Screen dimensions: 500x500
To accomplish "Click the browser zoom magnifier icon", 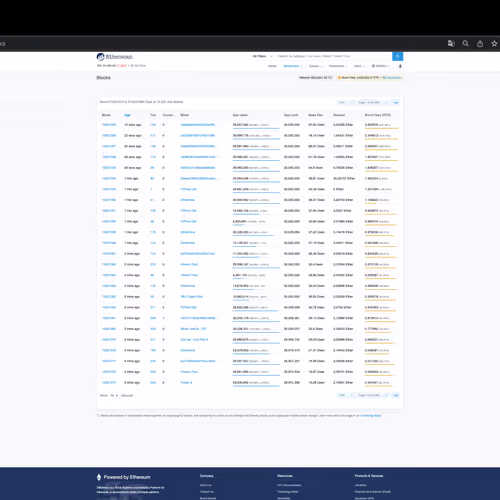I will point(465,43).
